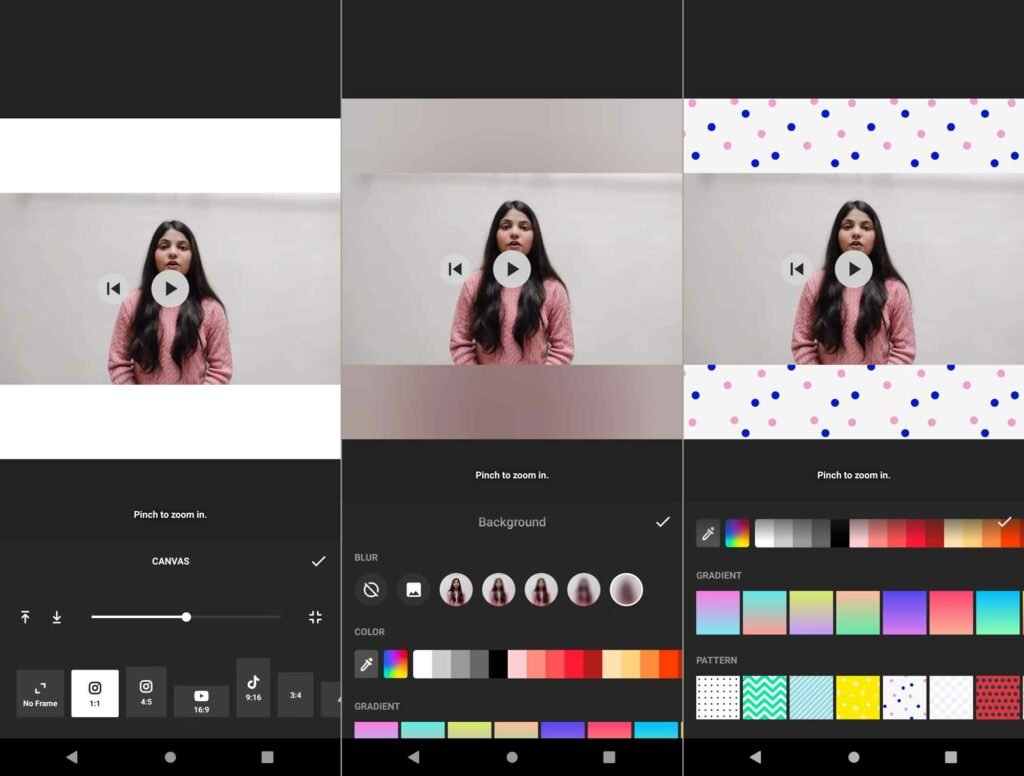Image resolution: width=1024 pixels, height=776 pixels.
Task: Tap Android back button on Canvas screen
Action: pyautogui.click(x=72, y=757)
